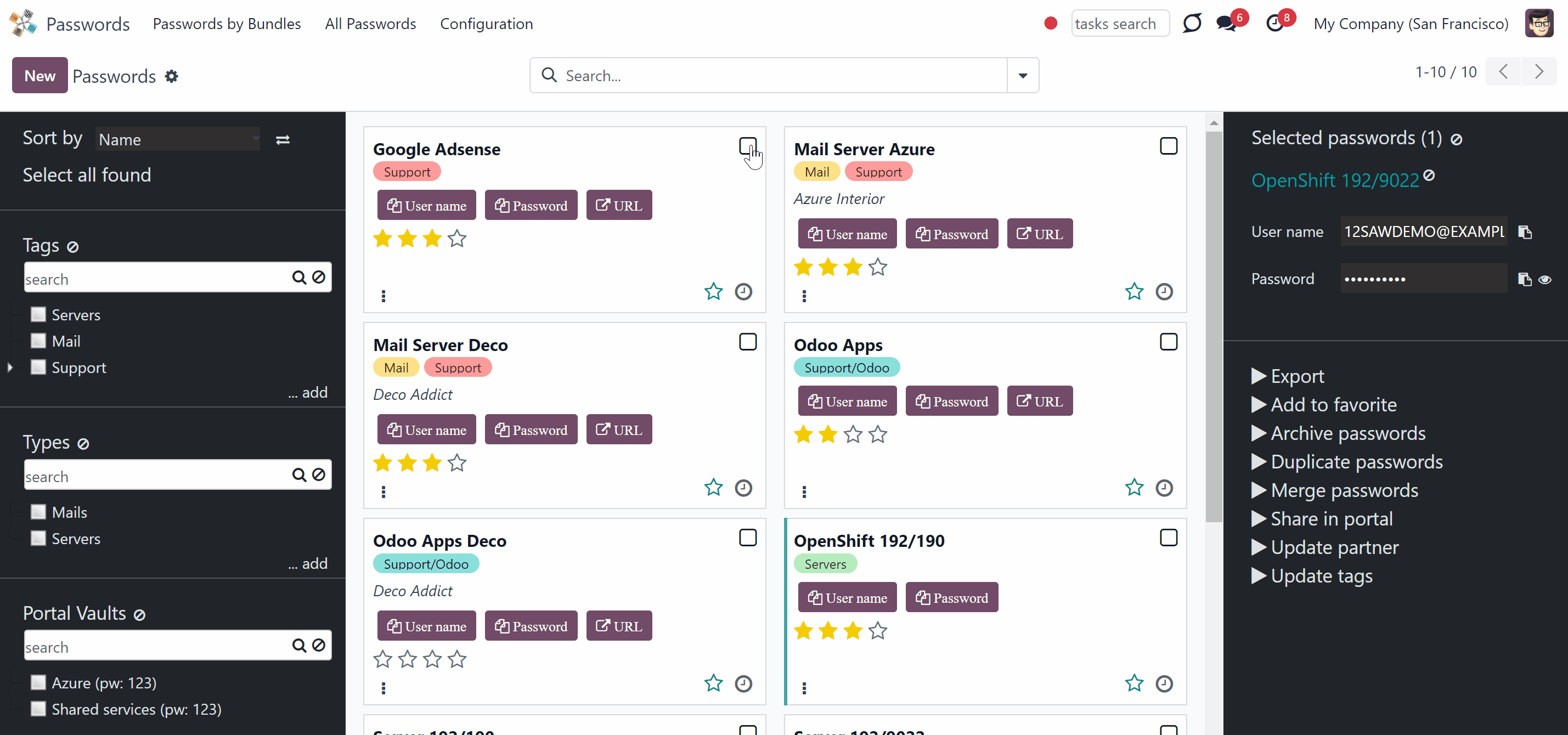Mark Google Adsense as favorite star
The height and width of the screenshot is (735, 1568).
(713, 291)
